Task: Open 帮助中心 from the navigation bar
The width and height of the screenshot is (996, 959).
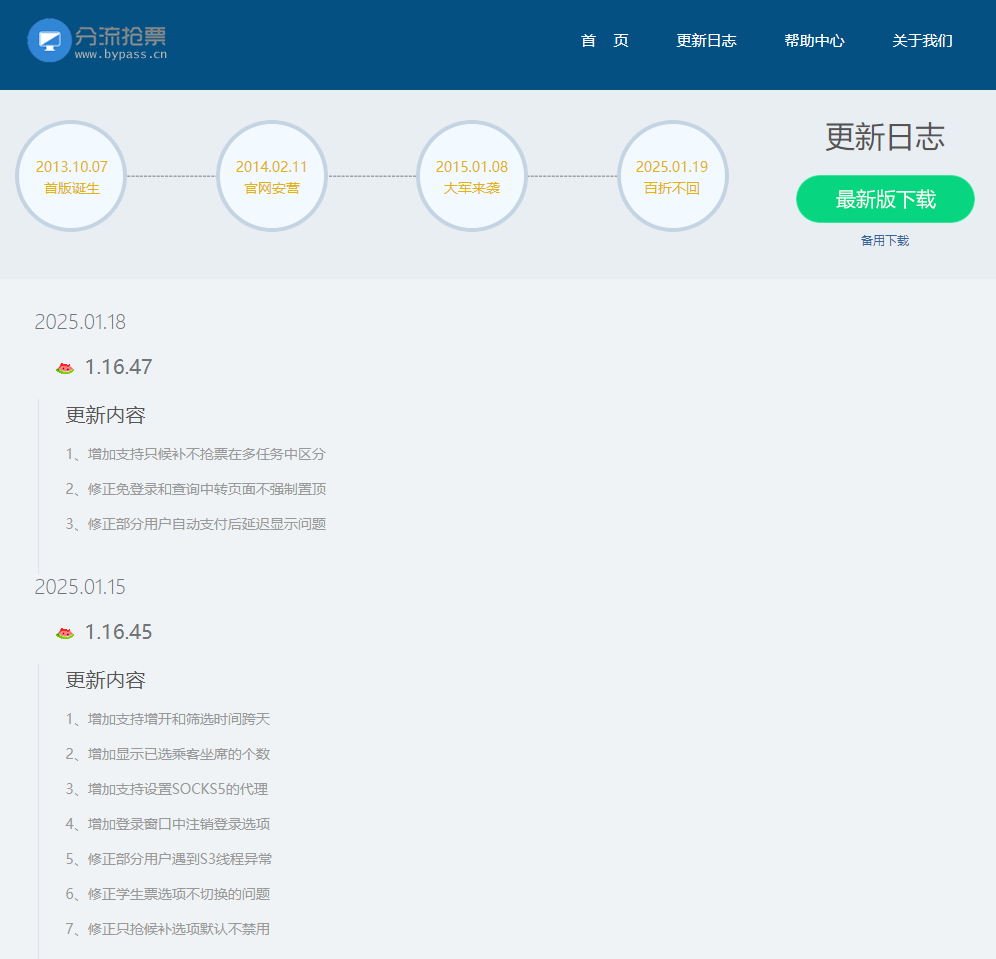Action: 814,41
